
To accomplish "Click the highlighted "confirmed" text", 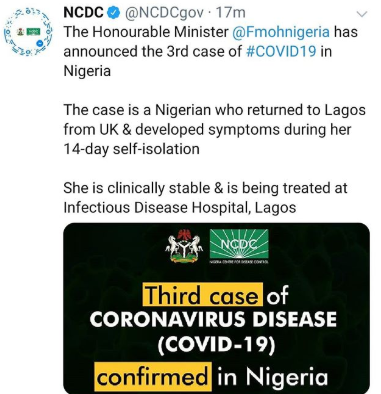I will click(x=153, y=377).
